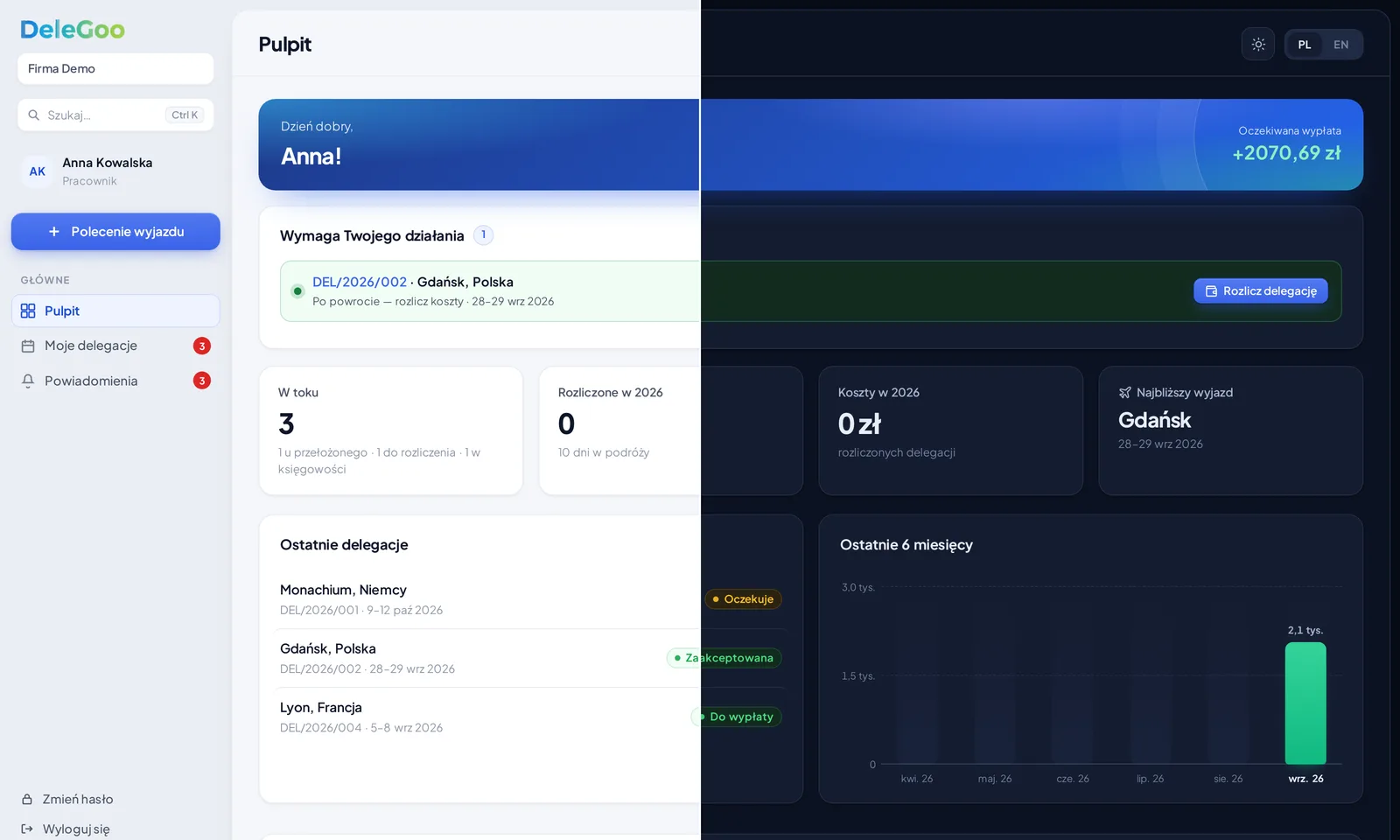Toggle the light/dark theme sun button
This screenshot has width=1400, height=840.
1258,45
